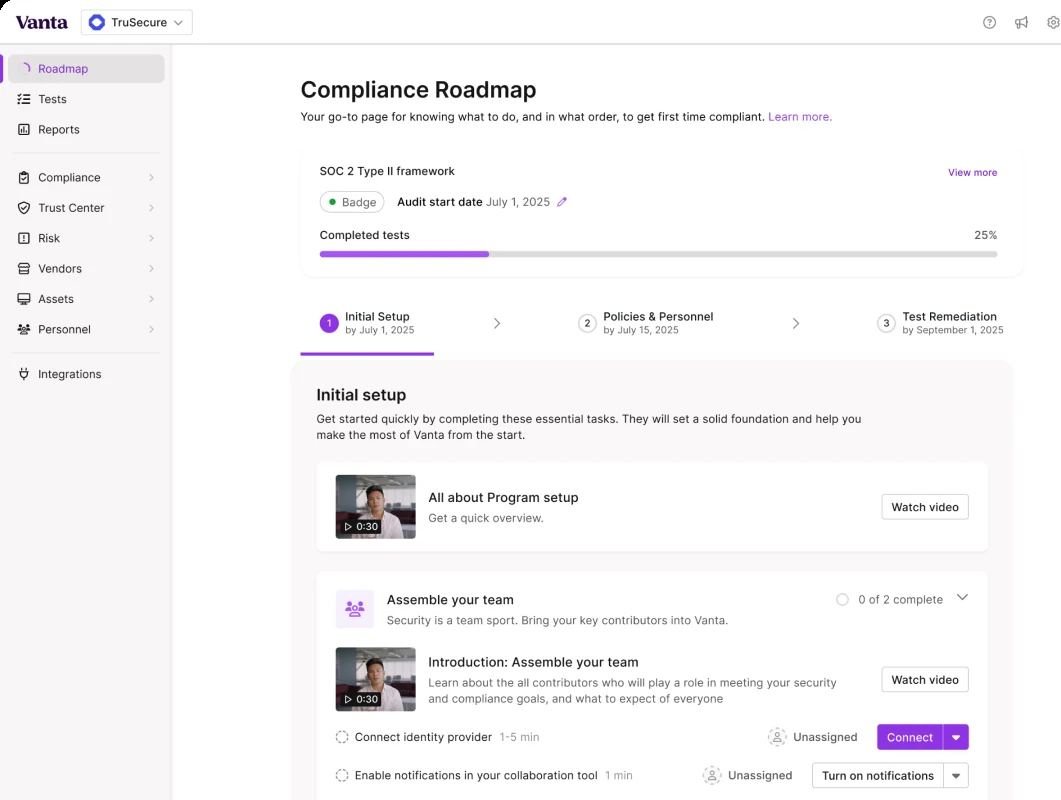1061x800 pixels.
Task: Expand the Assets sidebar section
Action: click(x=152, y=299)
